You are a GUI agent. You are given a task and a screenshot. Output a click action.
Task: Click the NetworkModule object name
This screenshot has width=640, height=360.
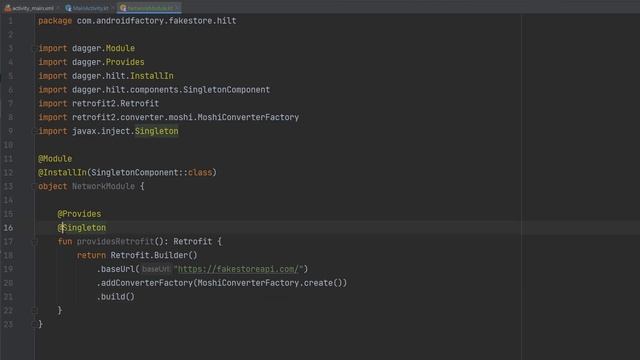pos(103,187)
